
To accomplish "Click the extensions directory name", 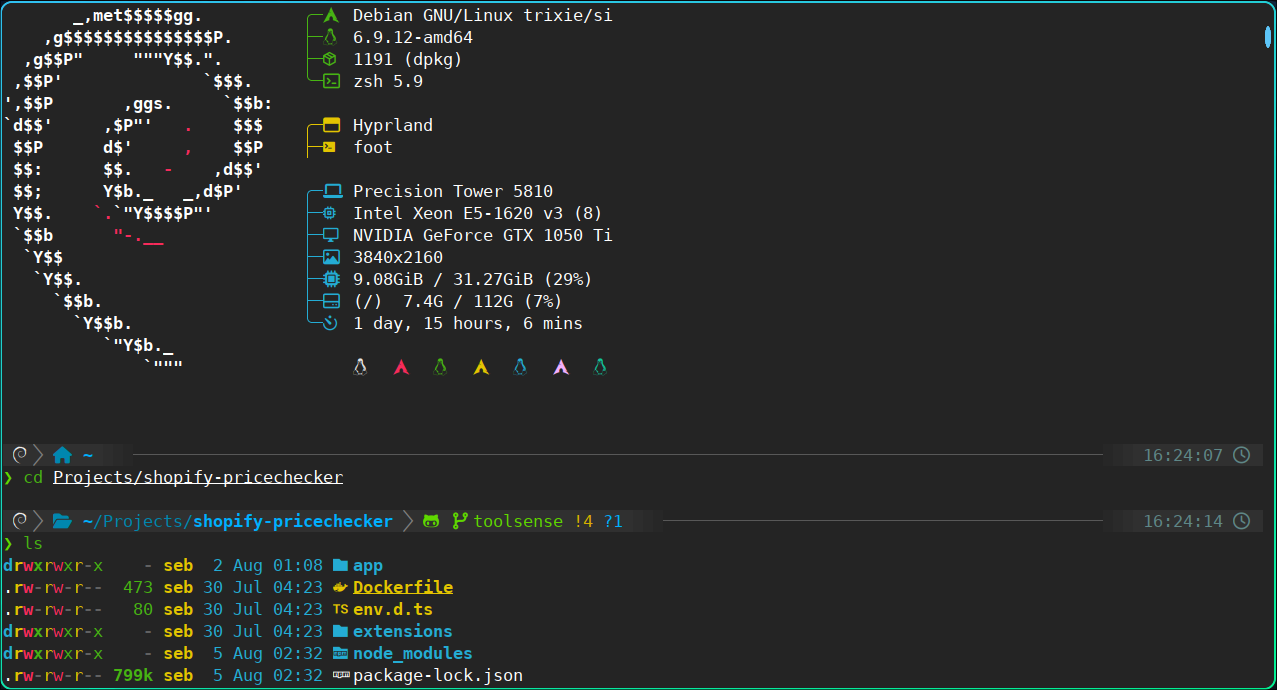I will tap(402, 632).
